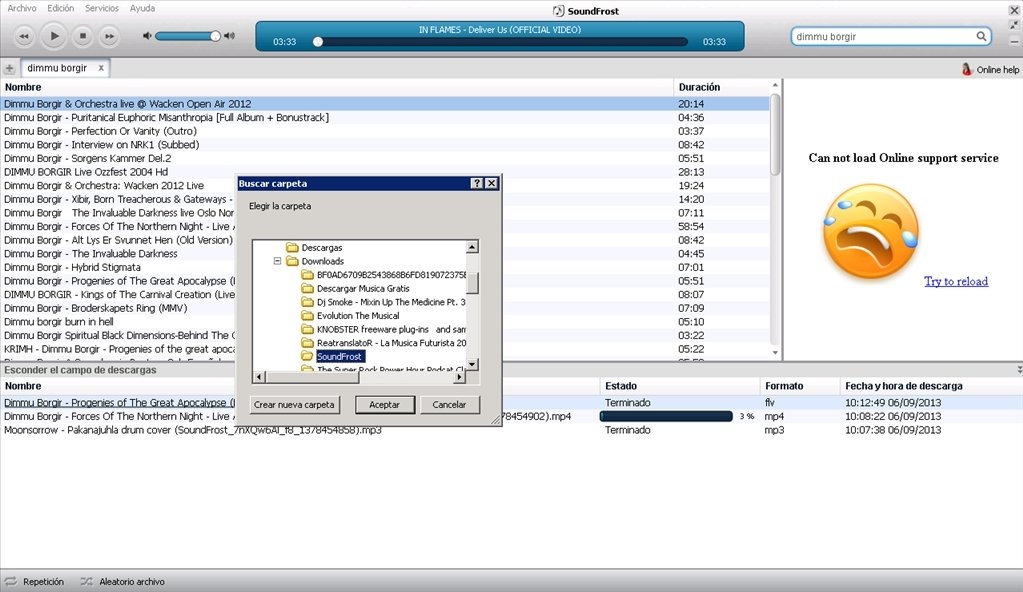Select the Dj Smoke Mixin Up folder
The image size is (1023, 592).
pos(391,302)
